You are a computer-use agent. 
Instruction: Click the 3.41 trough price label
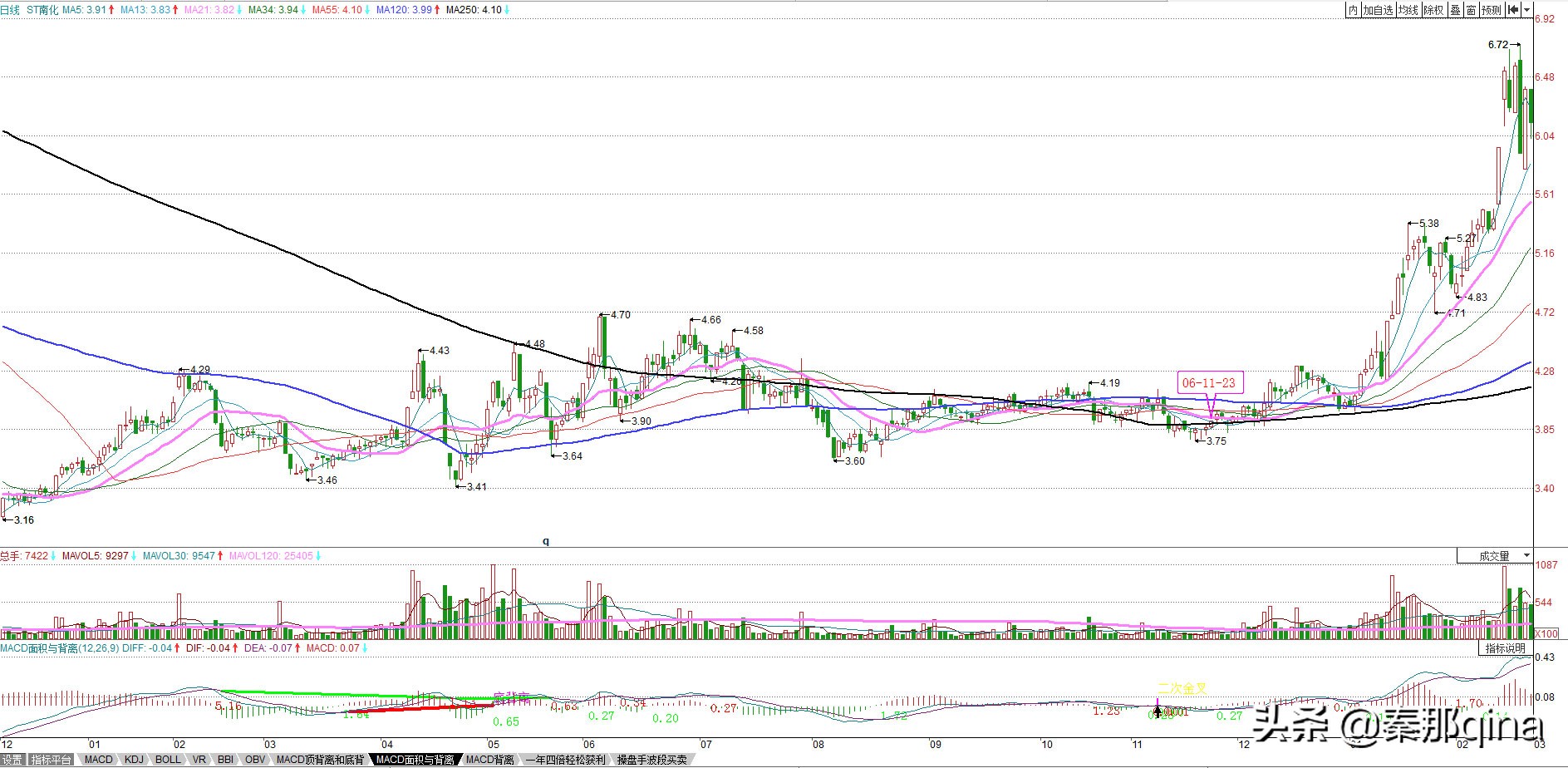[477, 487]
